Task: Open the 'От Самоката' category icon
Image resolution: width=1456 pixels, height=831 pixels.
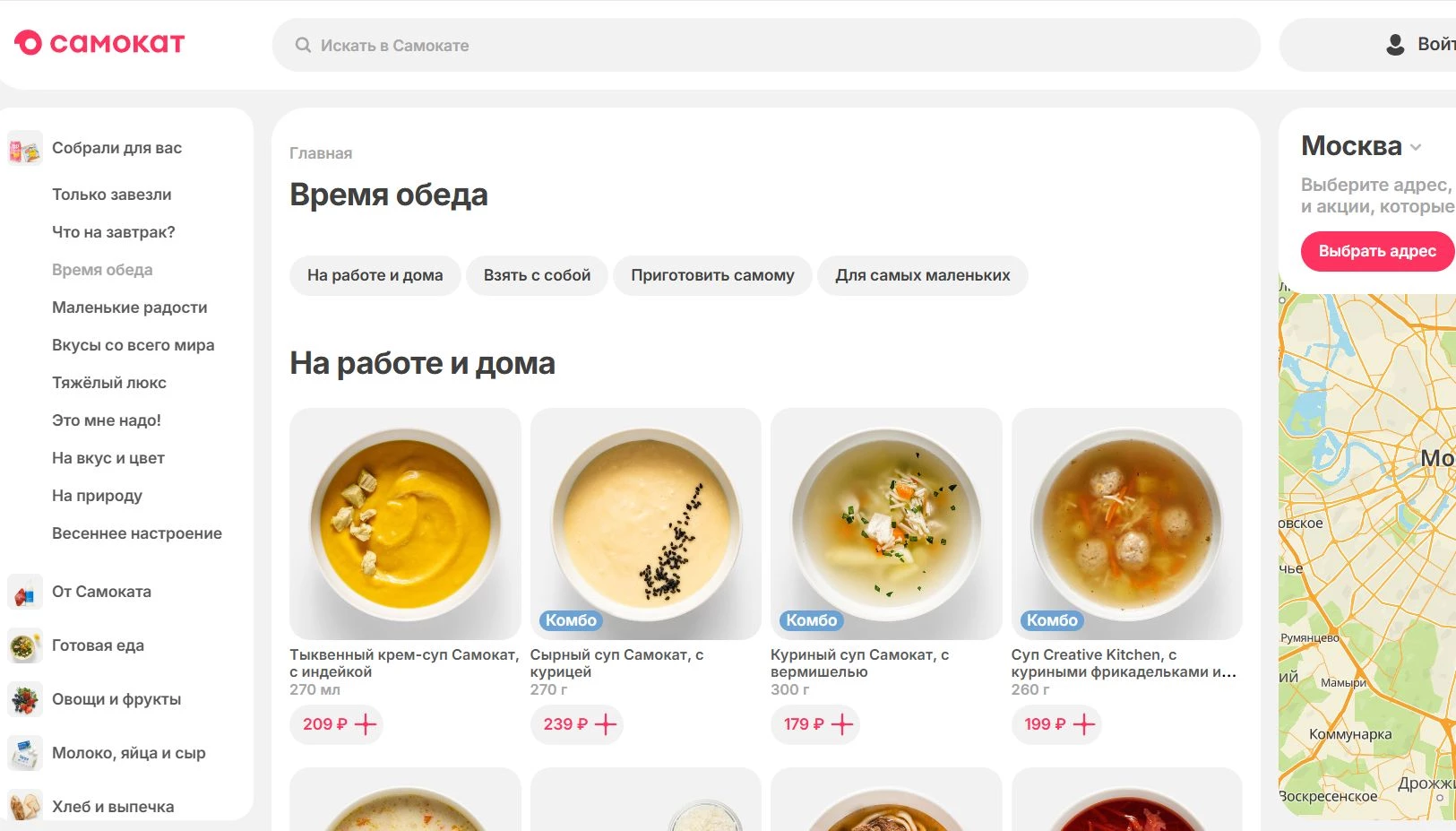Action: click(x=25, y=592)
